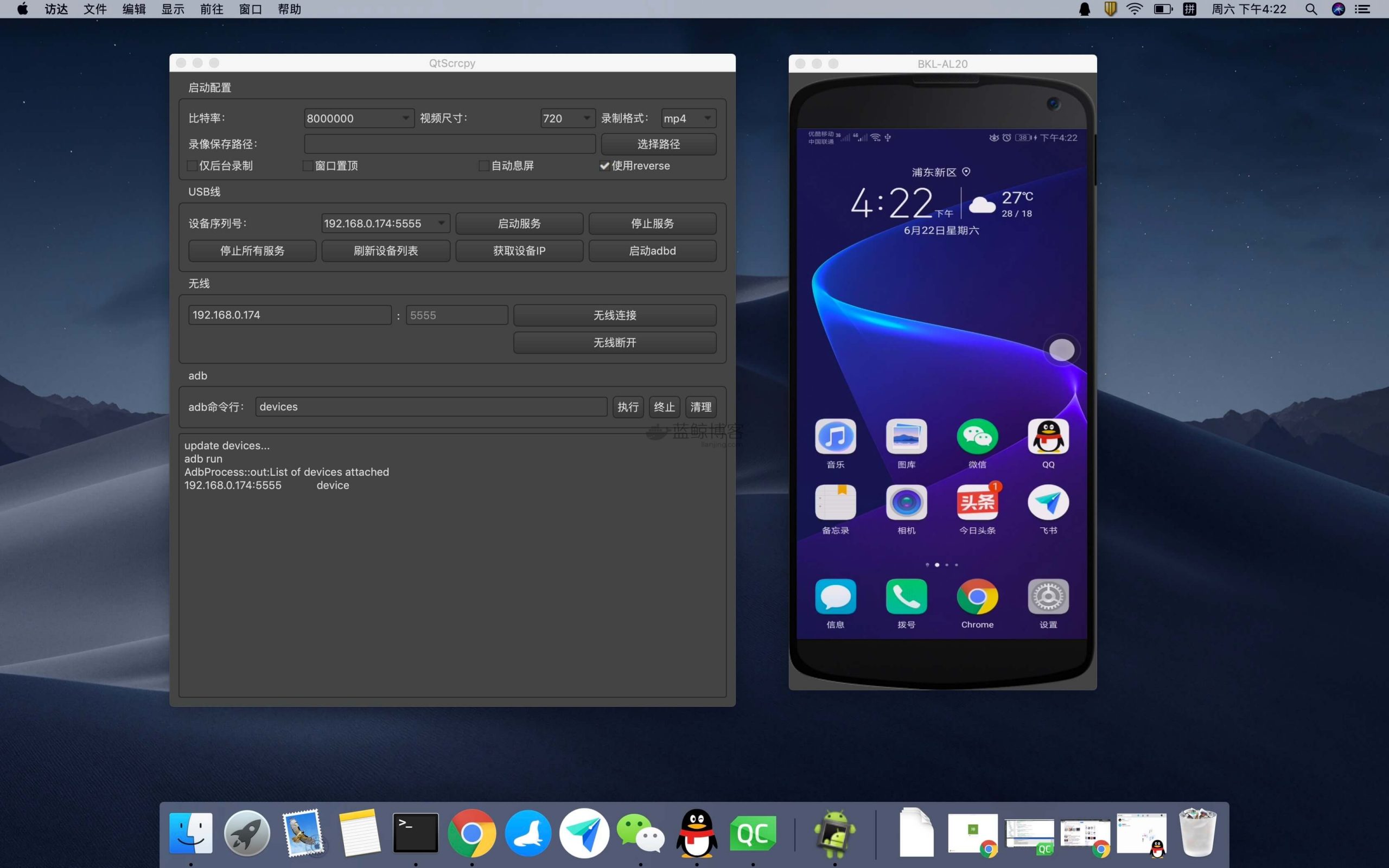Enable 自动息屏 checkbox
Screen dimensions: 1389x868
coord(483,166)
